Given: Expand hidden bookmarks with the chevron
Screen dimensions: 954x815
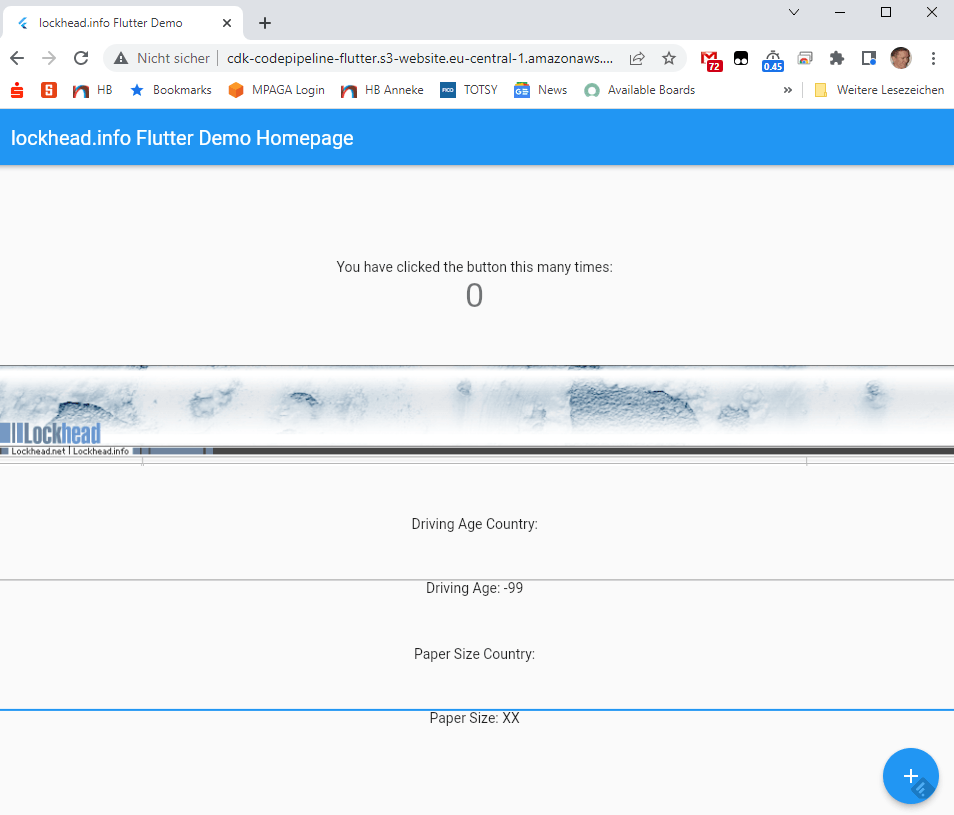Looking at the screenshot, I should pyautogui.click(x=788, y=90).
